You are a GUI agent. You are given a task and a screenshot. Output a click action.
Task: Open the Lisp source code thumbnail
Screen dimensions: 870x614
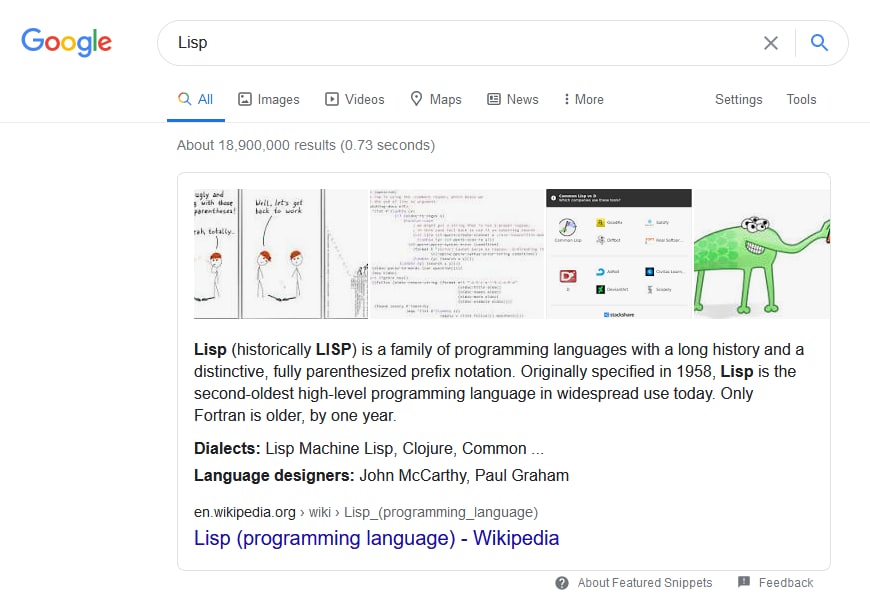(x=457, y=254)
